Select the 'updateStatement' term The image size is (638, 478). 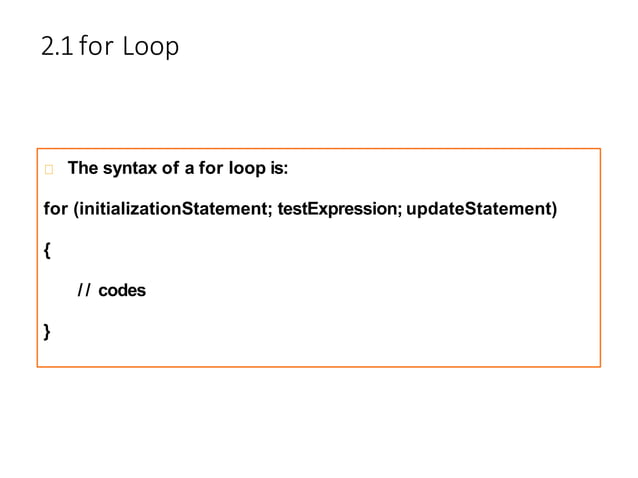(479, 209)
